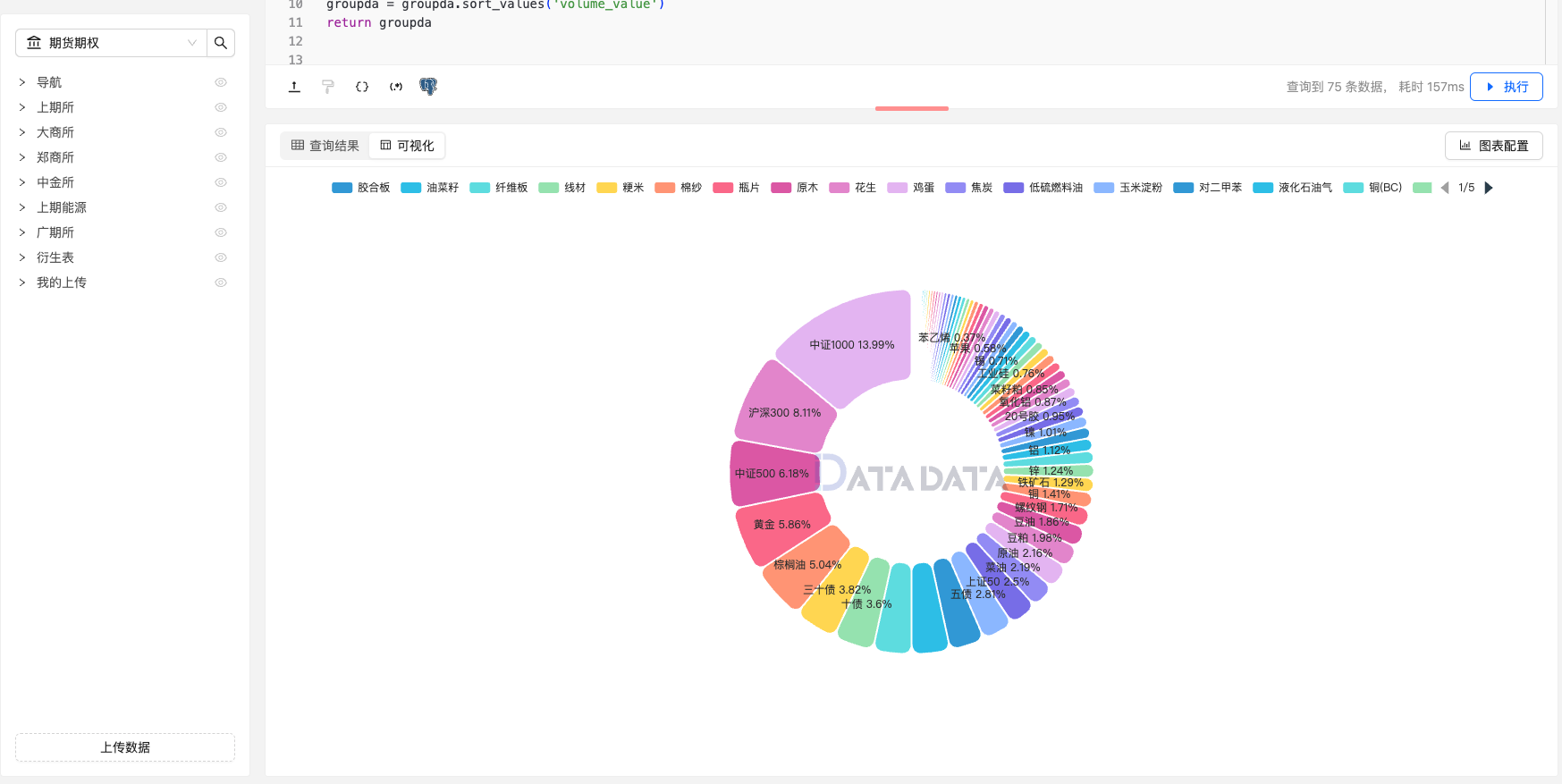Toggle the 线材 legend swatch
Image resolution: width=1562 pixels, height=784 pixels.
pyautogui.click(x=548, y=188)
